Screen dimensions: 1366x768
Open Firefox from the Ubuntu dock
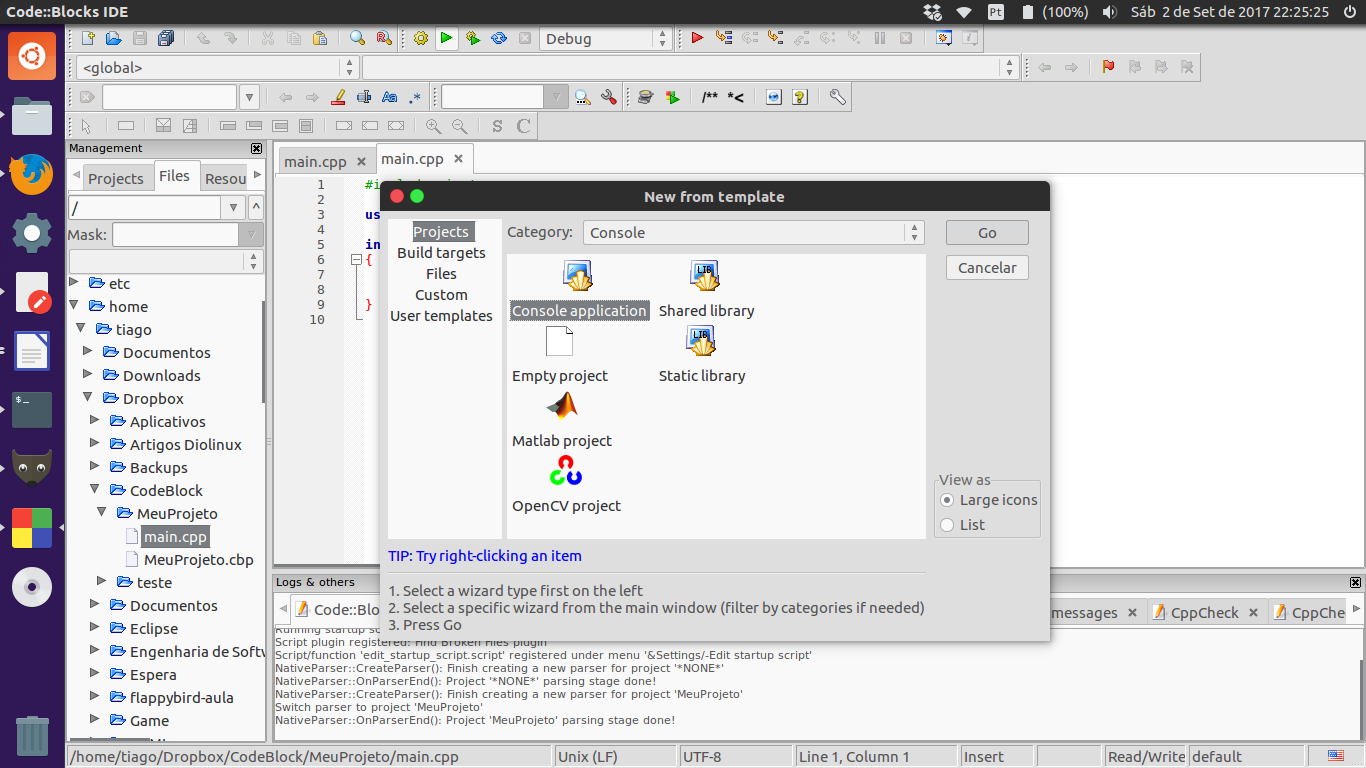pos(32,175)
